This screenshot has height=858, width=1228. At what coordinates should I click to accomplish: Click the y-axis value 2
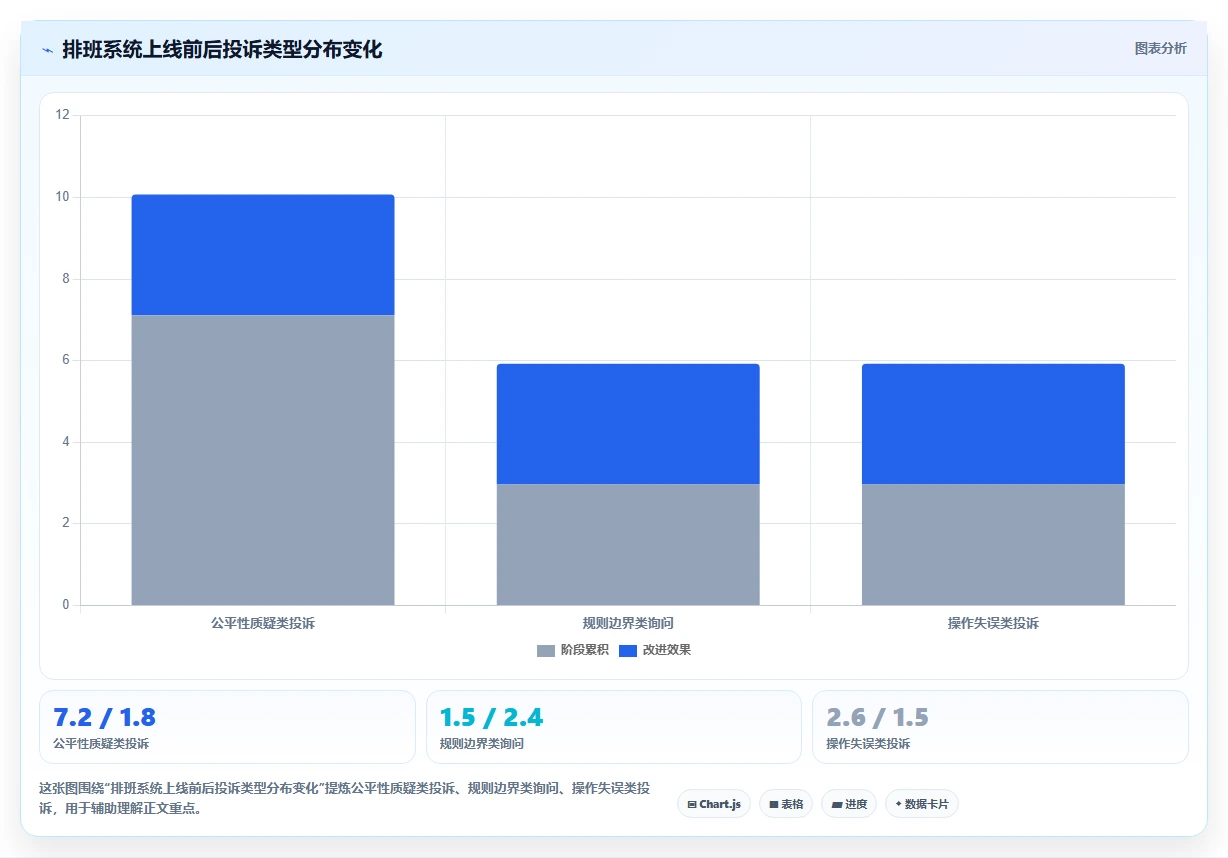coord(66,523)
